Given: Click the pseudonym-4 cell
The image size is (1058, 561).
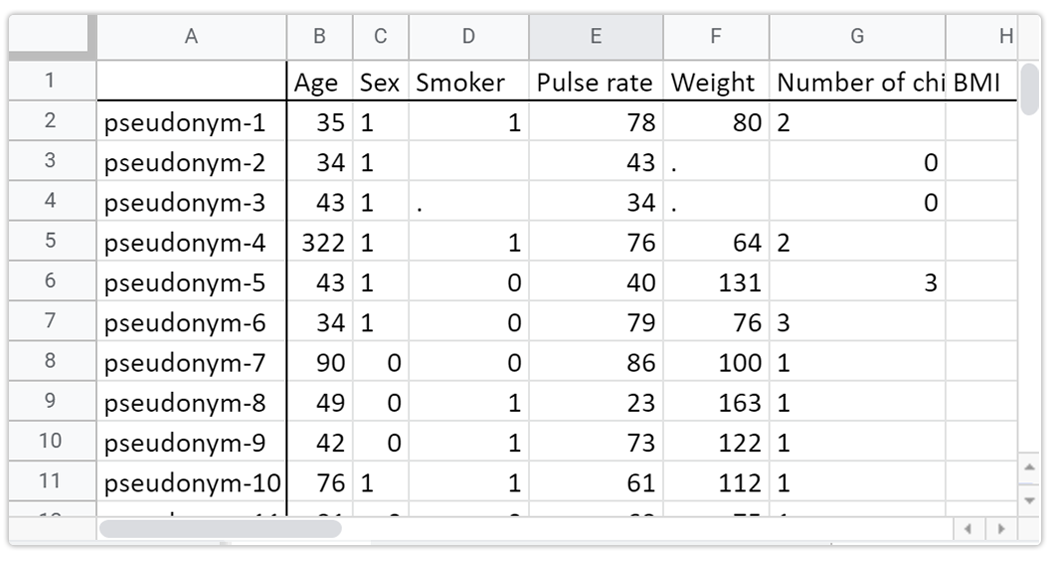Looking at the screenshot, I should (x=191, y=242).
